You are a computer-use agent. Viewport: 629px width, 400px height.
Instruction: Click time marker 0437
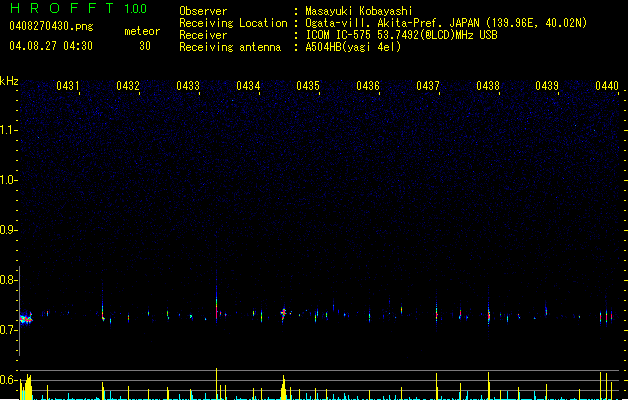(428, 85)
